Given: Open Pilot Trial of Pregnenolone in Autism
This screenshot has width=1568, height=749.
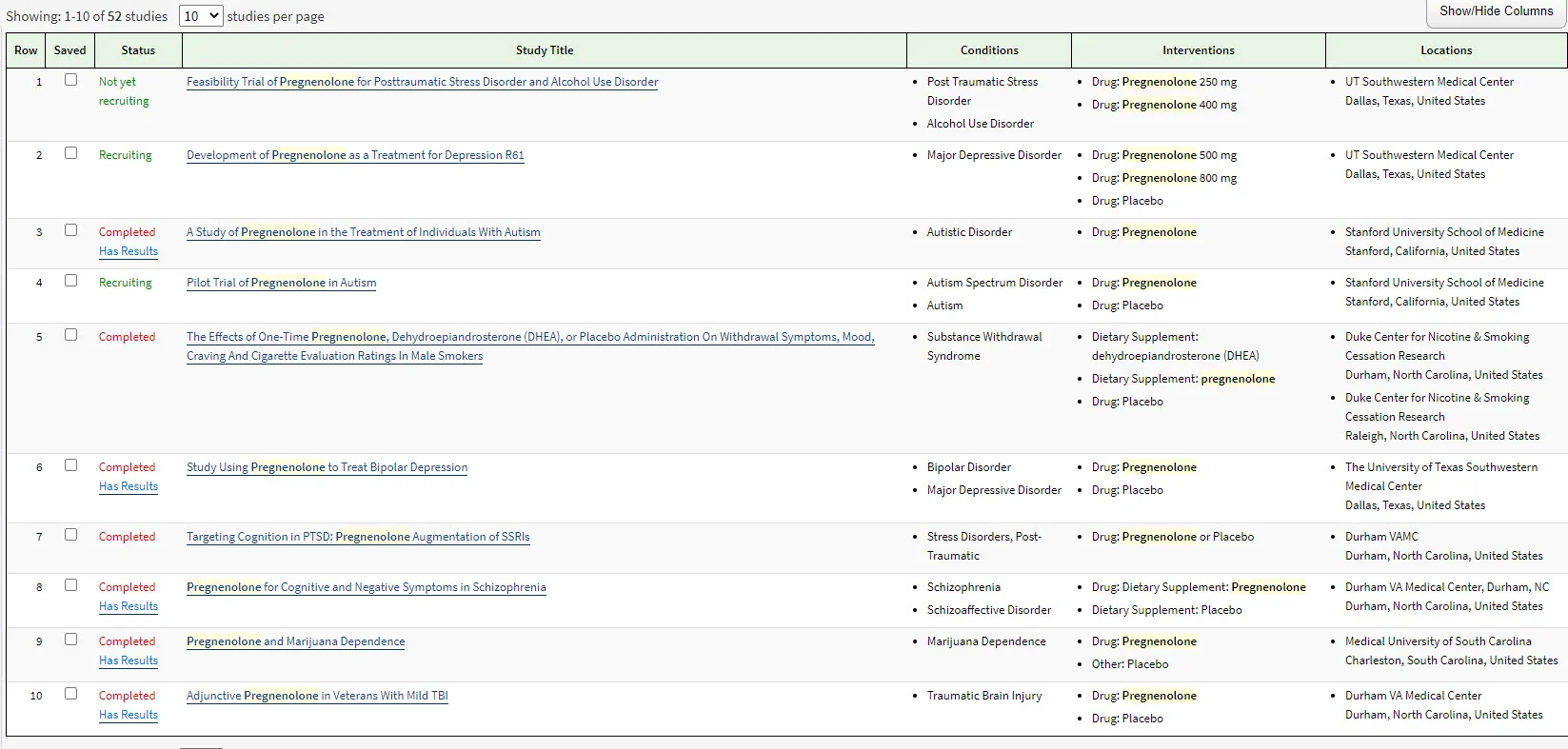Looking at the screenshot, I should [282, 283].
